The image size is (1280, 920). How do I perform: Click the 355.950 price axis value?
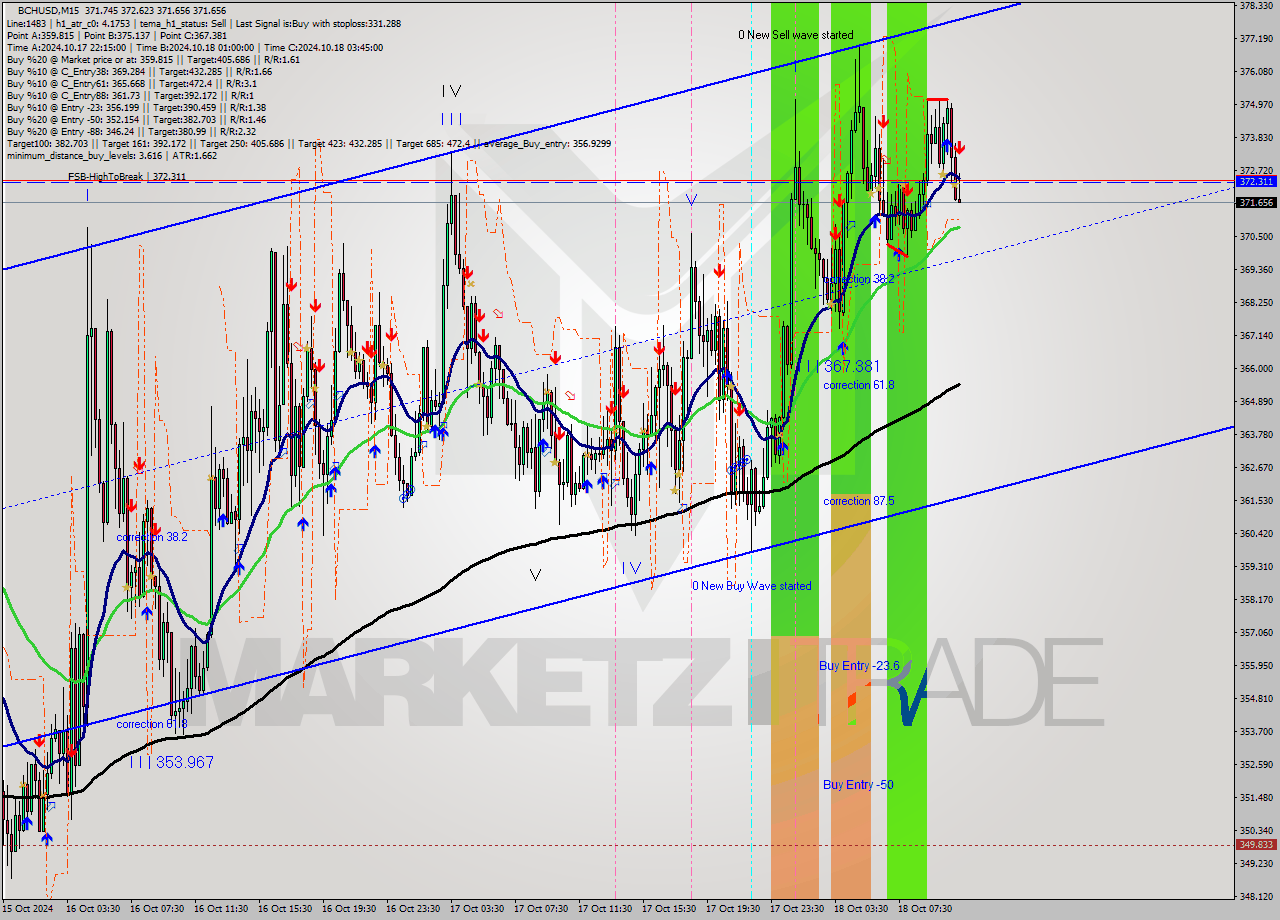pyautogui.click(x=1255, y=666)
